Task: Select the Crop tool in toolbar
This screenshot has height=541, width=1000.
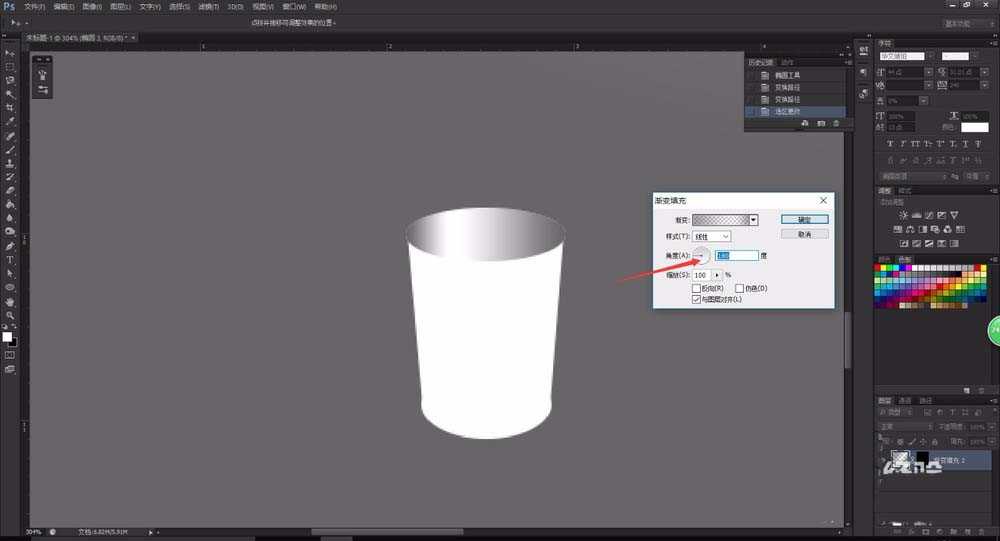Action: pos(10,107)
